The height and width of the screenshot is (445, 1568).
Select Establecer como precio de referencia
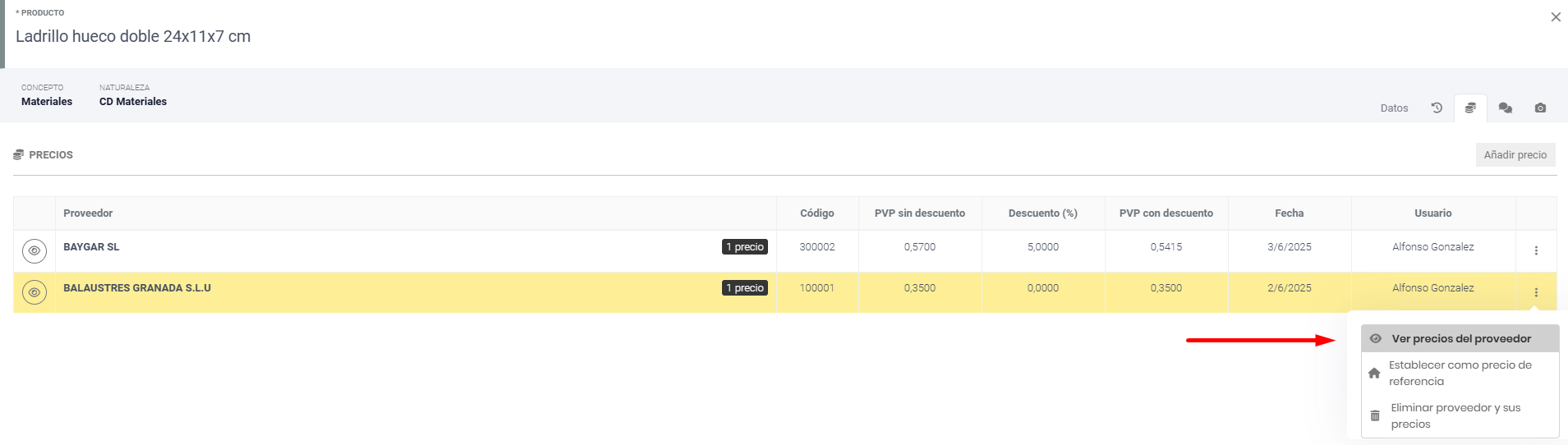pos(1460,373)
